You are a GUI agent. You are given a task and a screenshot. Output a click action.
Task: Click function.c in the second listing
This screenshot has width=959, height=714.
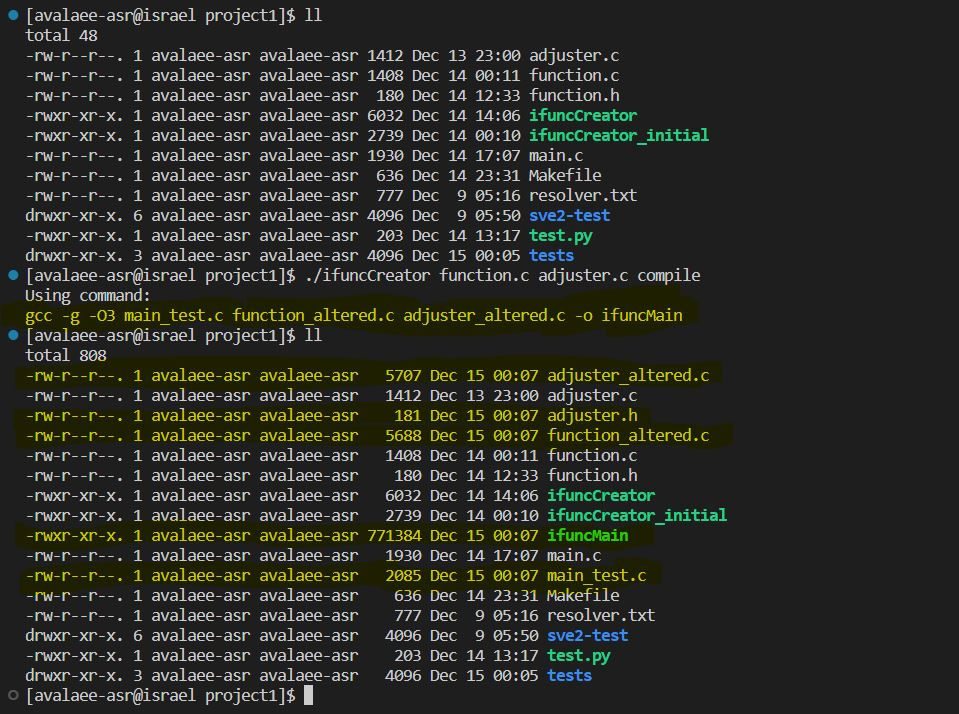pos(592,456)
